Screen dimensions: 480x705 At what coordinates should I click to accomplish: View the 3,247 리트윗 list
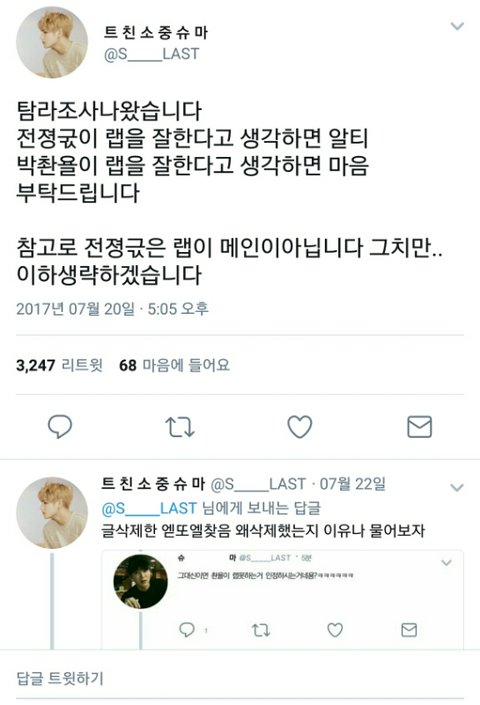pos(59,365)
